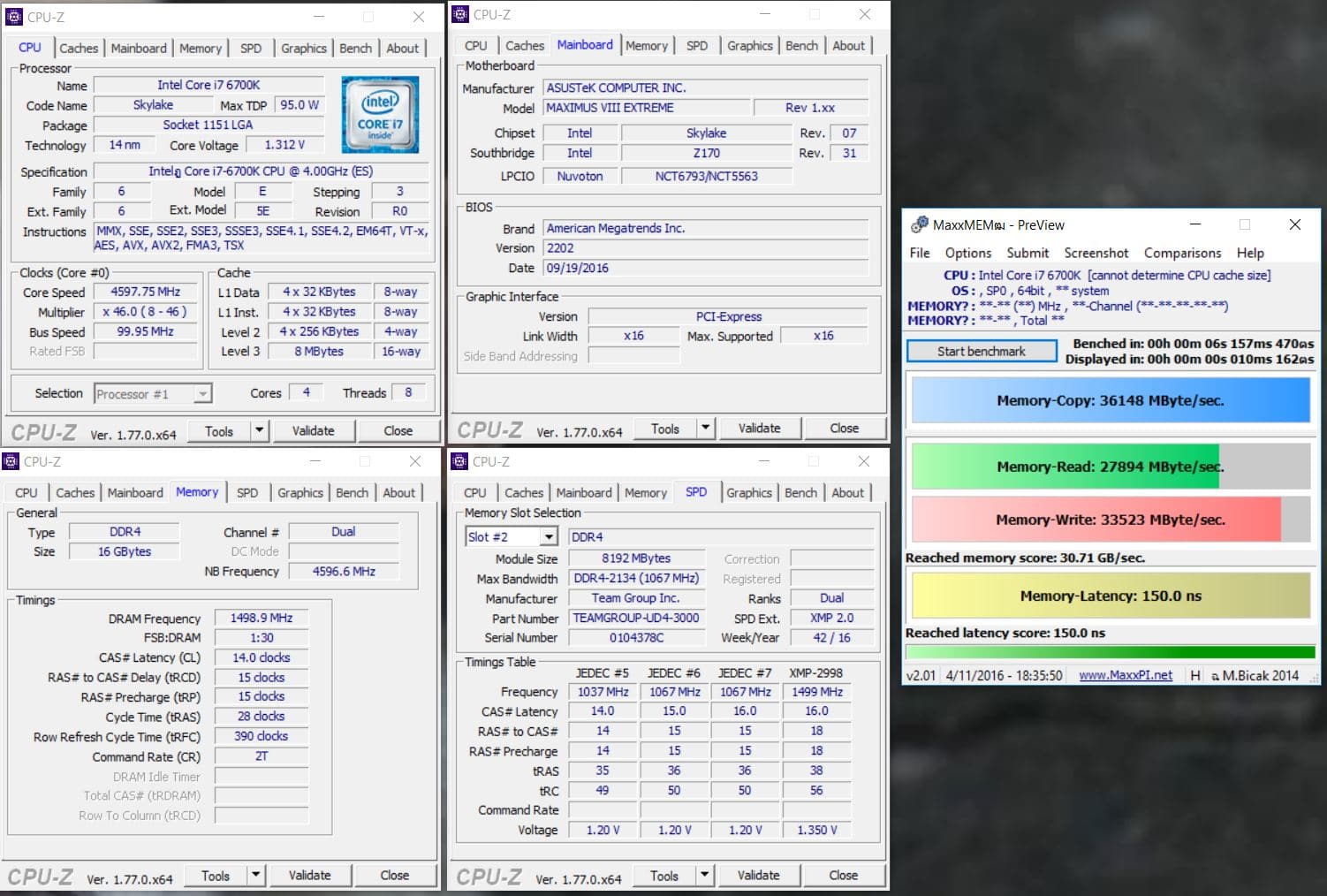
Task: Click the Intel Core i7 logo badge
Action: coord(380,115)
